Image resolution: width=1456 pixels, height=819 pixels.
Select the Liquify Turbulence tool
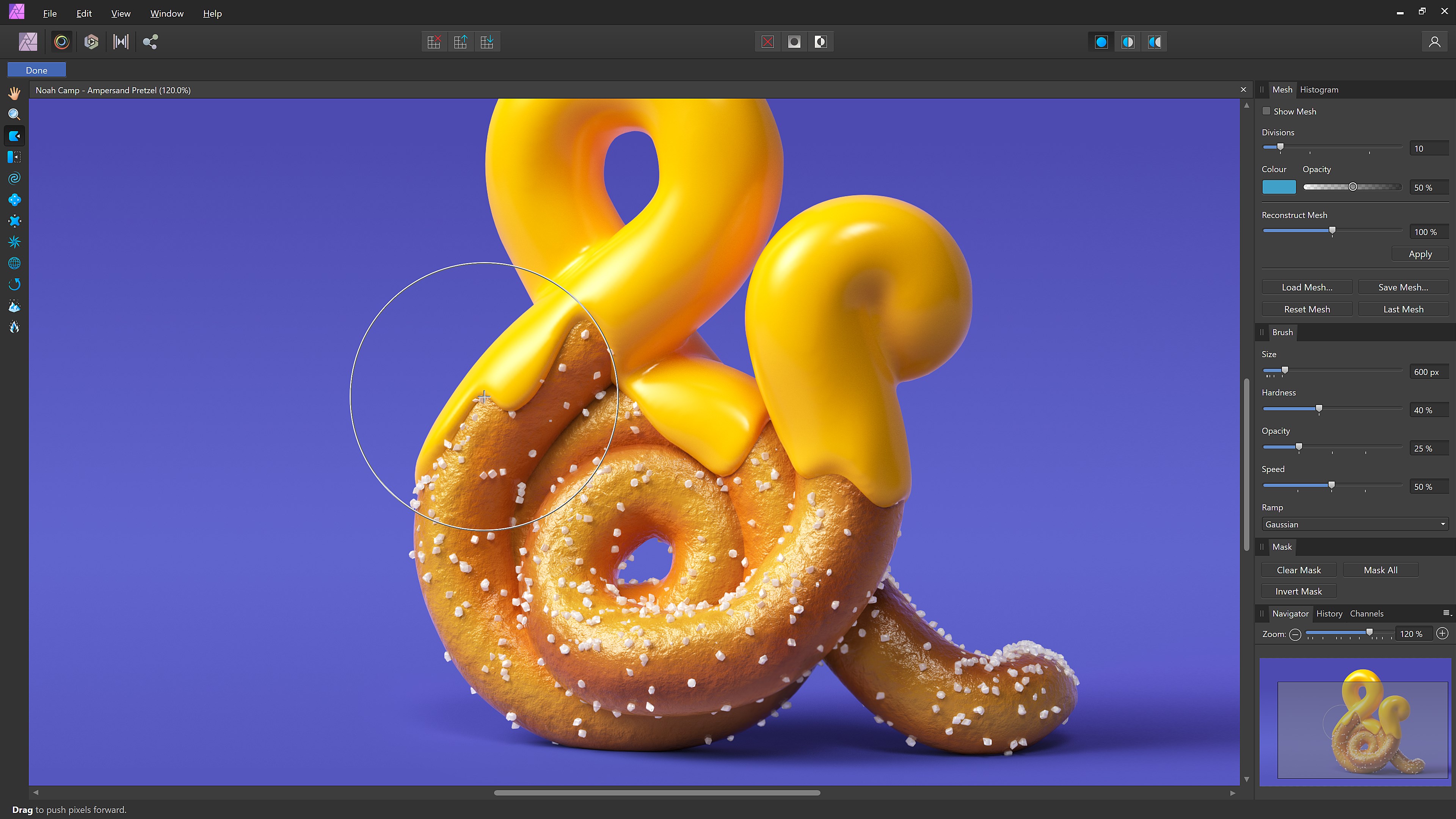pyautogui.click(x=15, y=242)
